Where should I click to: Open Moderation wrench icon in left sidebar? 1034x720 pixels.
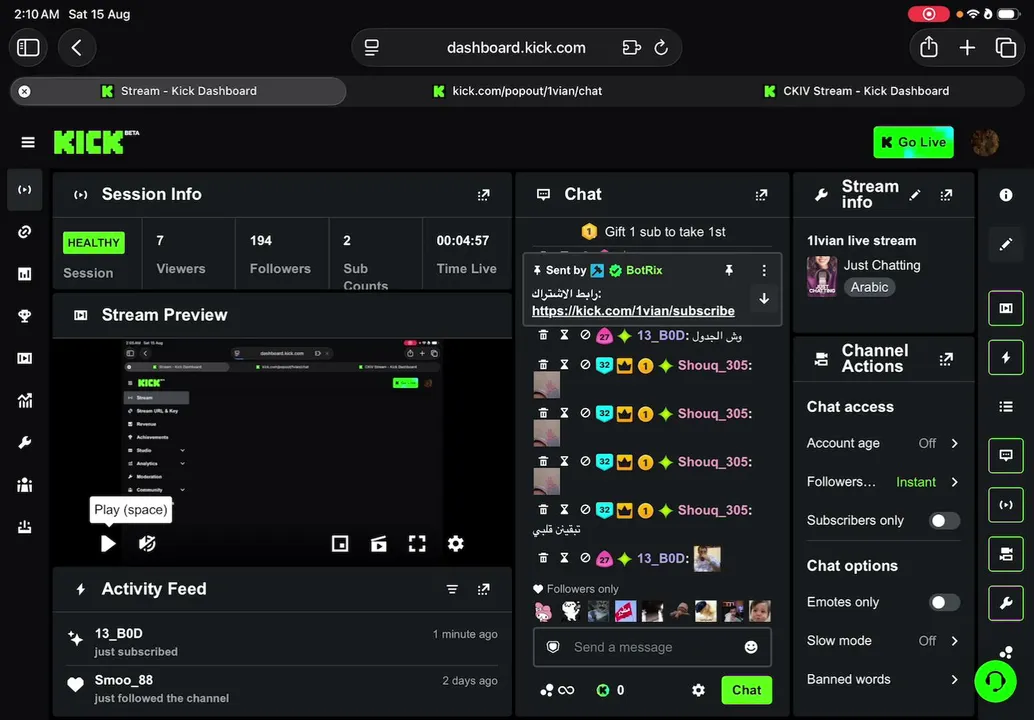click(25, 442)
